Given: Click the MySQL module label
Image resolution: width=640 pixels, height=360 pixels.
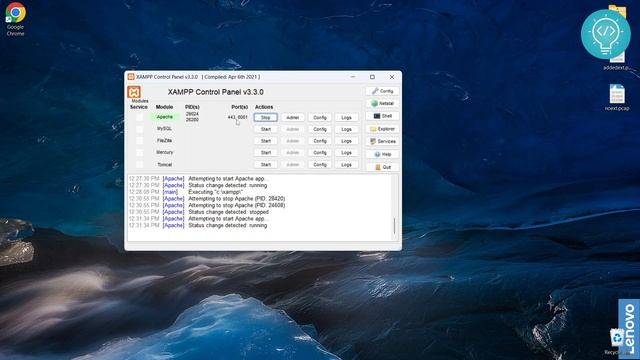Looking at the screenshot, I should click(x=164, y=129).
